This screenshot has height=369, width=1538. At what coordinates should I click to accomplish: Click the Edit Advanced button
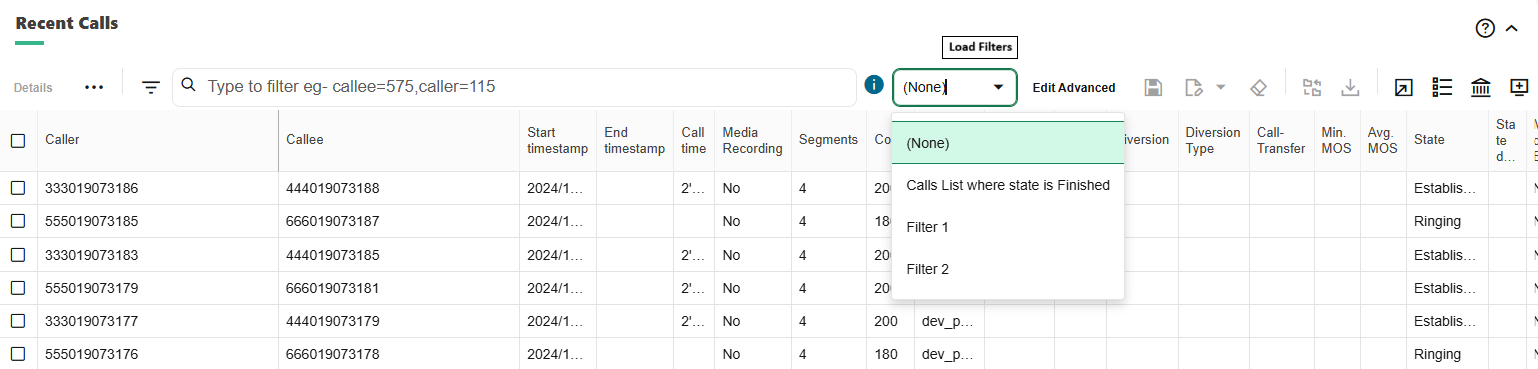click(1074, 88)
